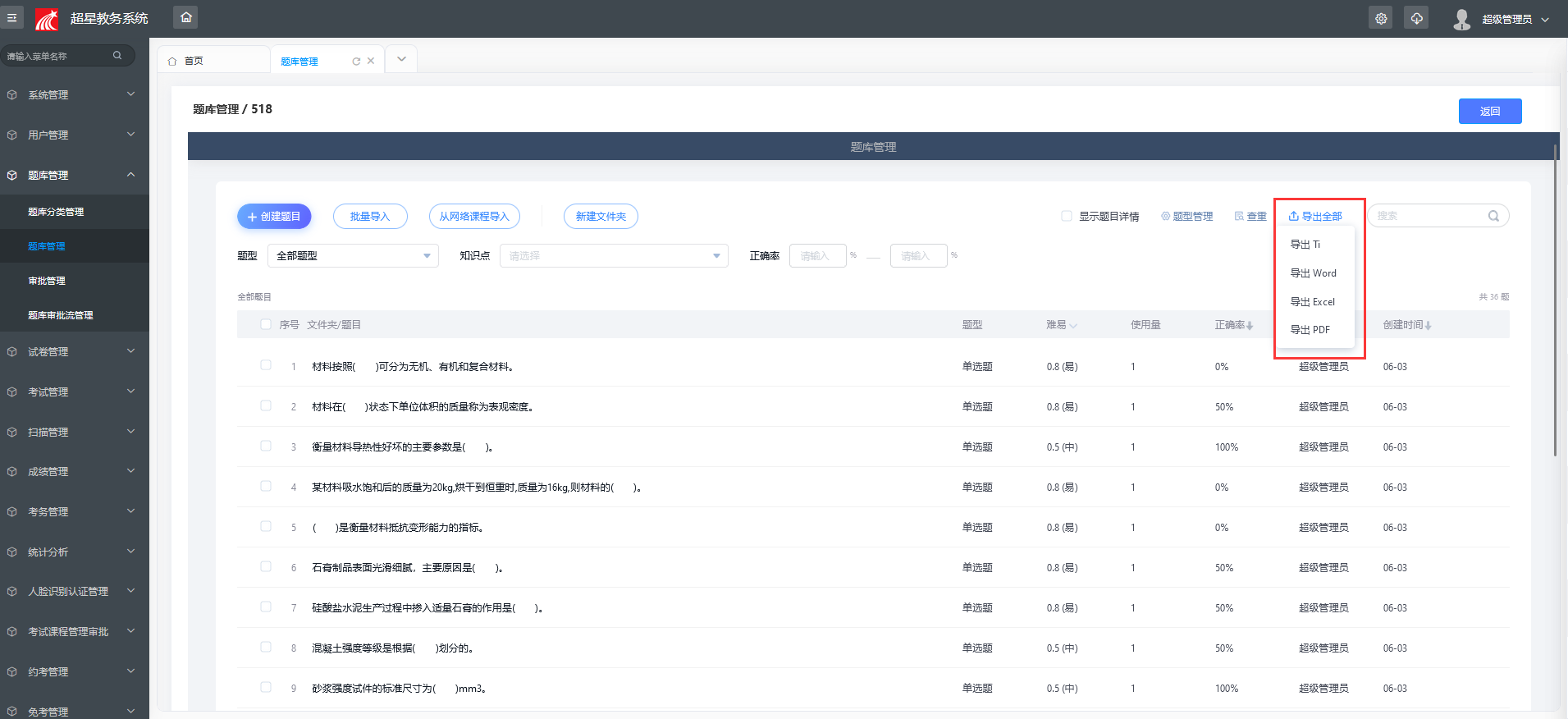The image size is (1568, 719).
Task: Enable the 显示题目详情 checkbox
Action: [x=1067, y=216]
